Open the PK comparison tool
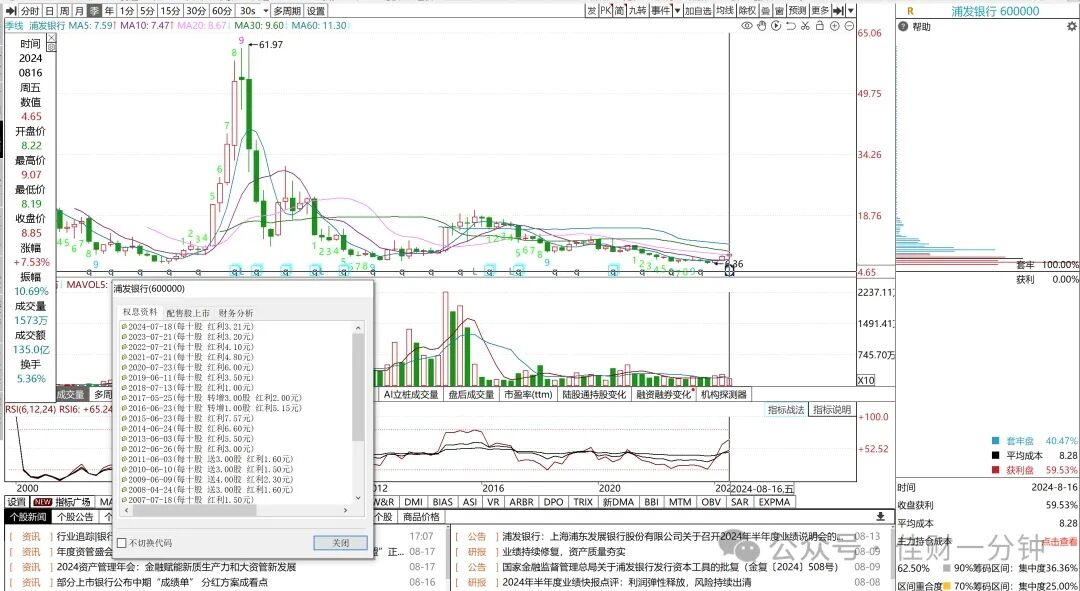 (x=605, y=11)
